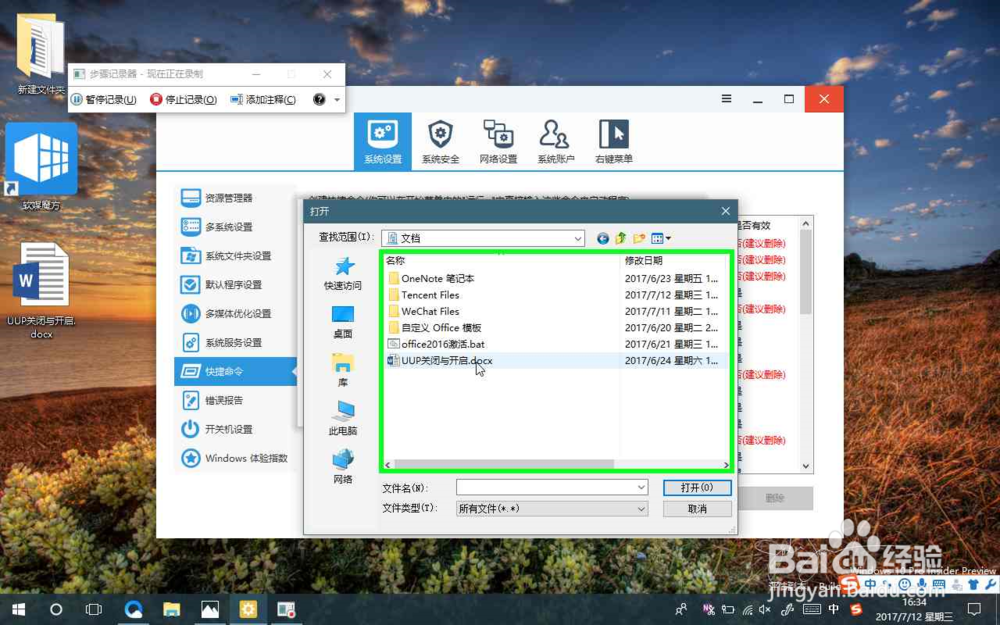Open the 文件类型 file type dropdown
The width and height of the screenshot is (1000, 625).
(x=642, y=508)
